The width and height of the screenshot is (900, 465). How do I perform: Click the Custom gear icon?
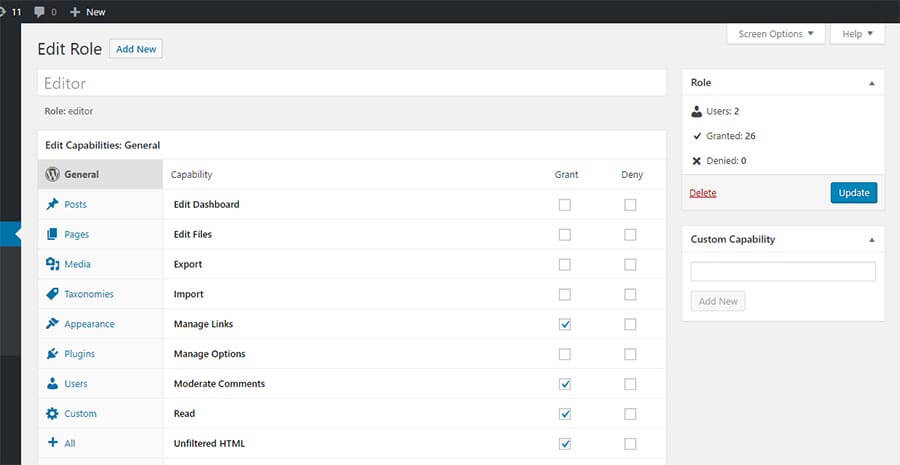coord(52,414)
